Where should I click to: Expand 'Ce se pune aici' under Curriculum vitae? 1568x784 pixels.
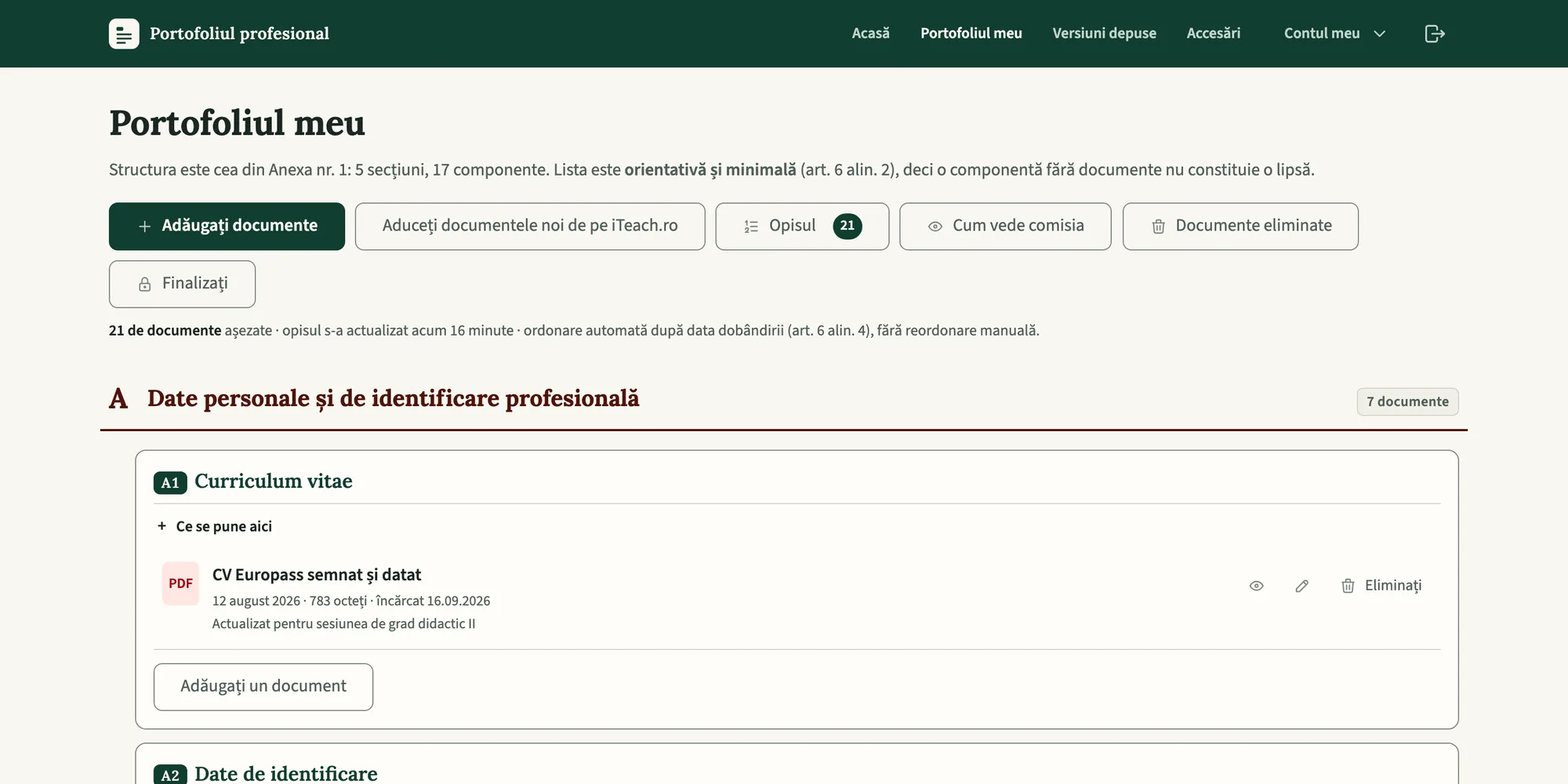(214, 526)
